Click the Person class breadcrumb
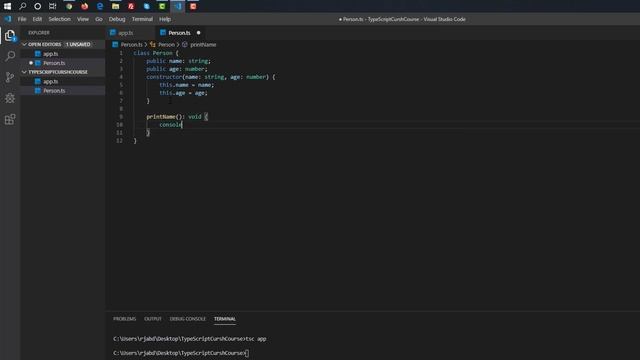This screenshot has height=360, width=640. coord(166,44)
